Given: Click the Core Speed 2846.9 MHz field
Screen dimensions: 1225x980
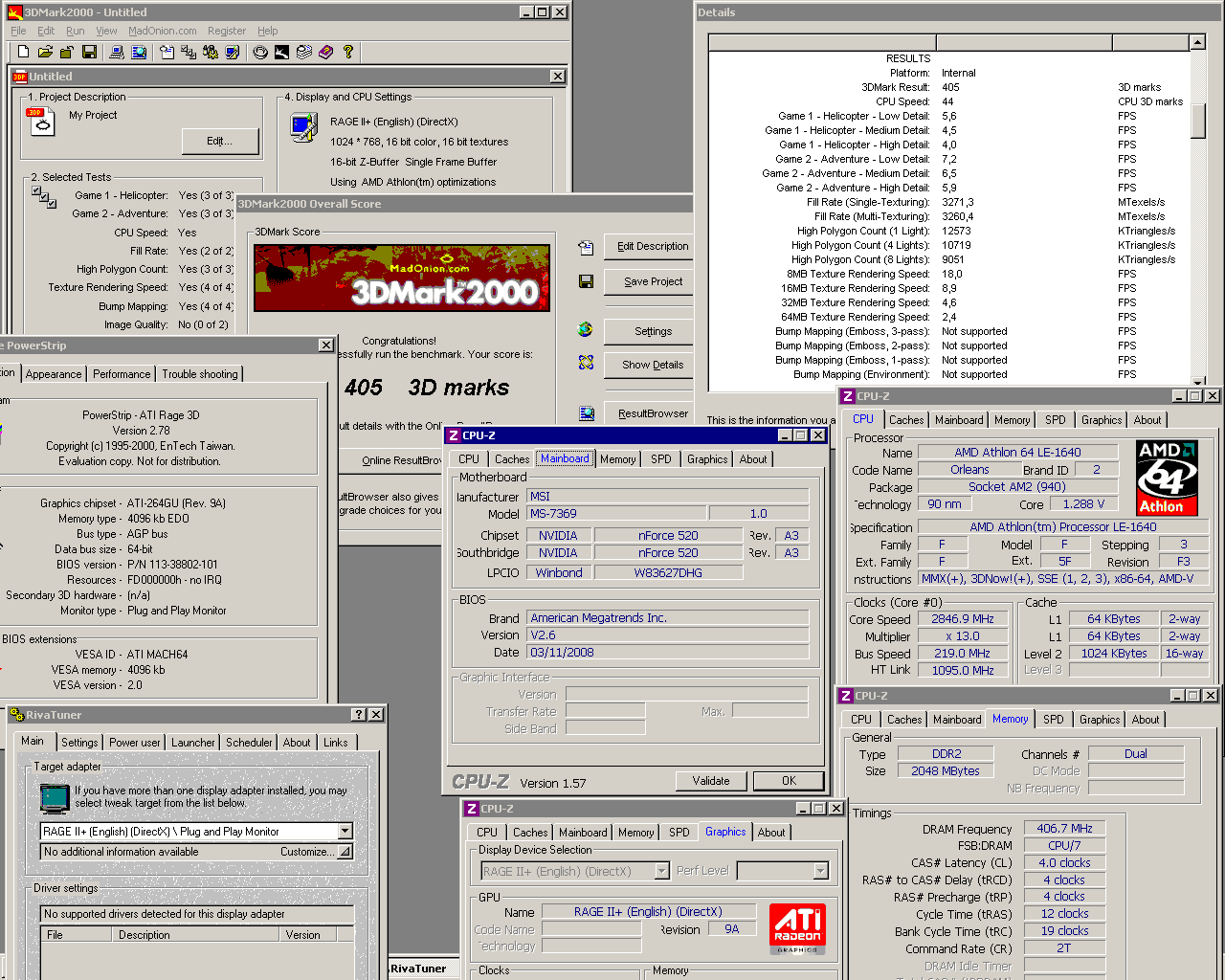Looking at the screenshot, I should click(963, 619).
